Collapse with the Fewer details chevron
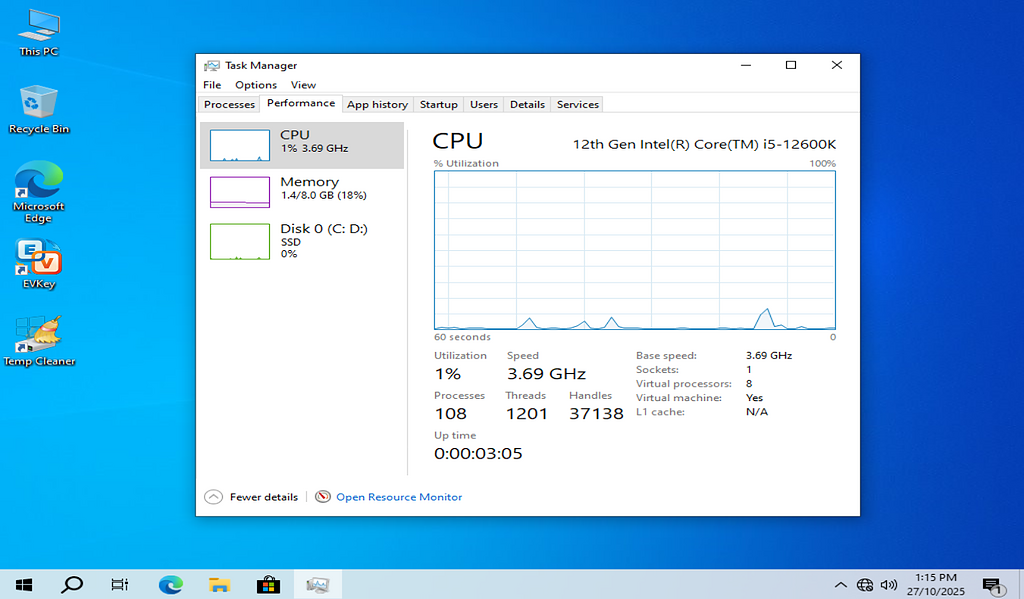The width and height of the screenshot is (1024, 599). coord(213,497)
